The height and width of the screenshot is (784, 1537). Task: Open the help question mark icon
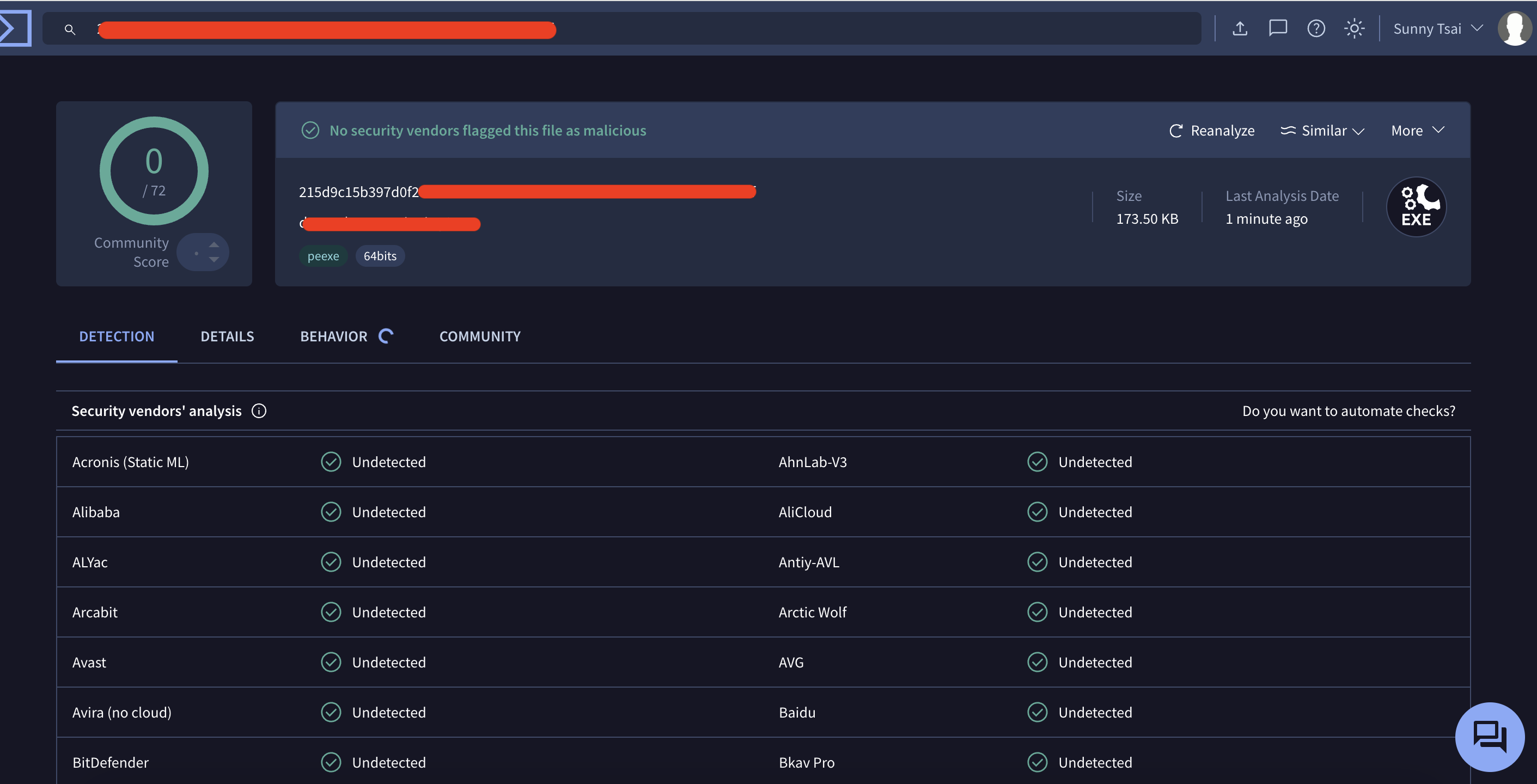[x=1316, y=28]
